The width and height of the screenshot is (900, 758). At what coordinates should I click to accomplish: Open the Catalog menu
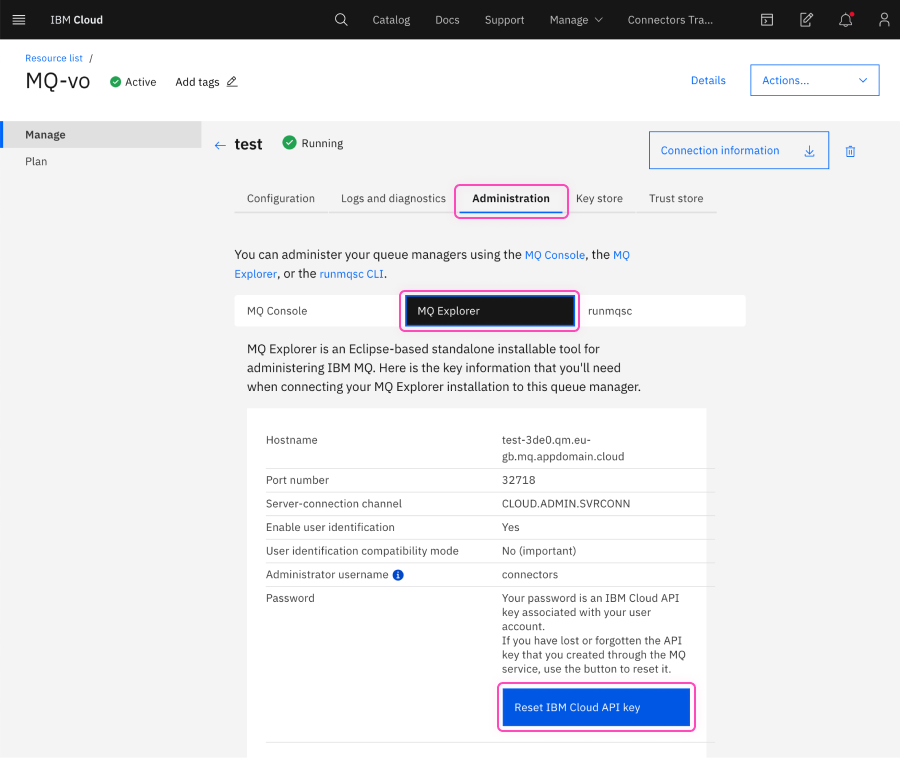click(391, 19)
